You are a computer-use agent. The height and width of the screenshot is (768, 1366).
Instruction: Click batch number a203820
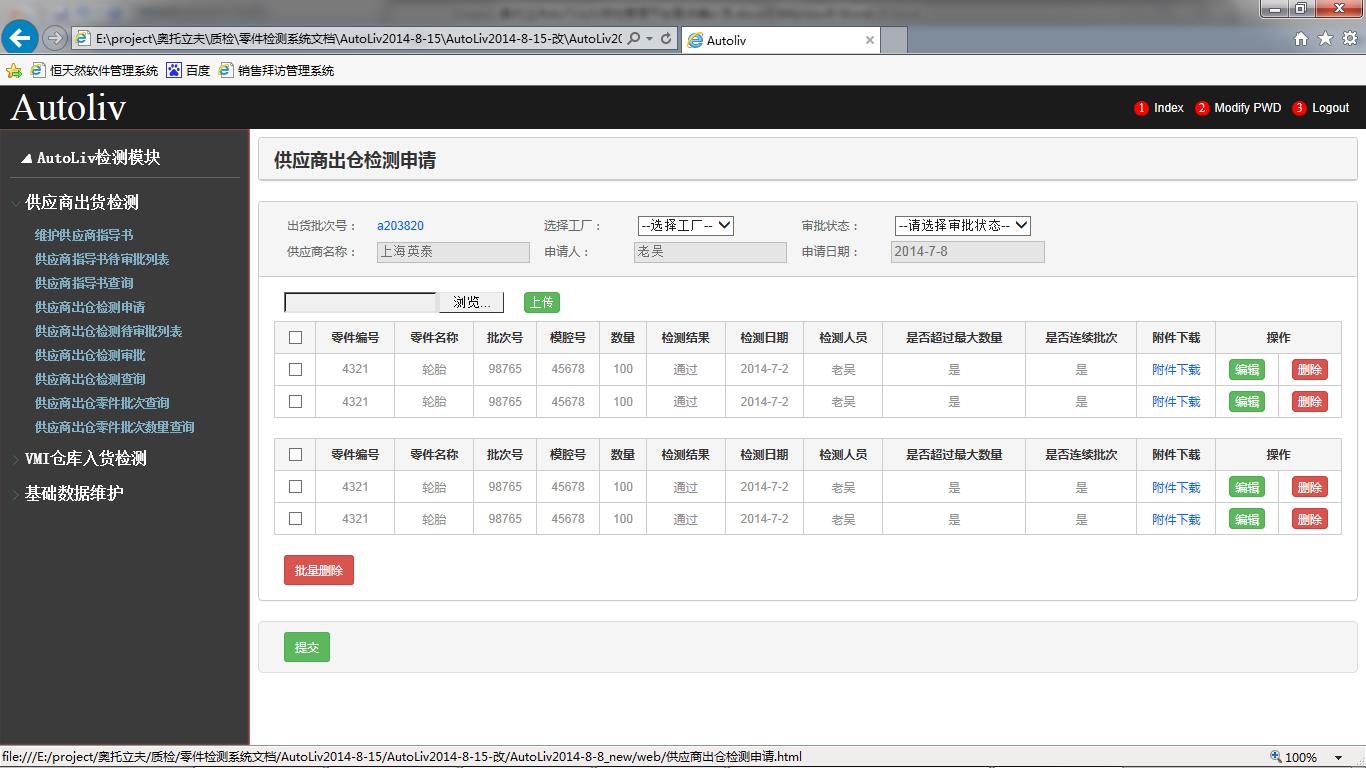(400, 226)
